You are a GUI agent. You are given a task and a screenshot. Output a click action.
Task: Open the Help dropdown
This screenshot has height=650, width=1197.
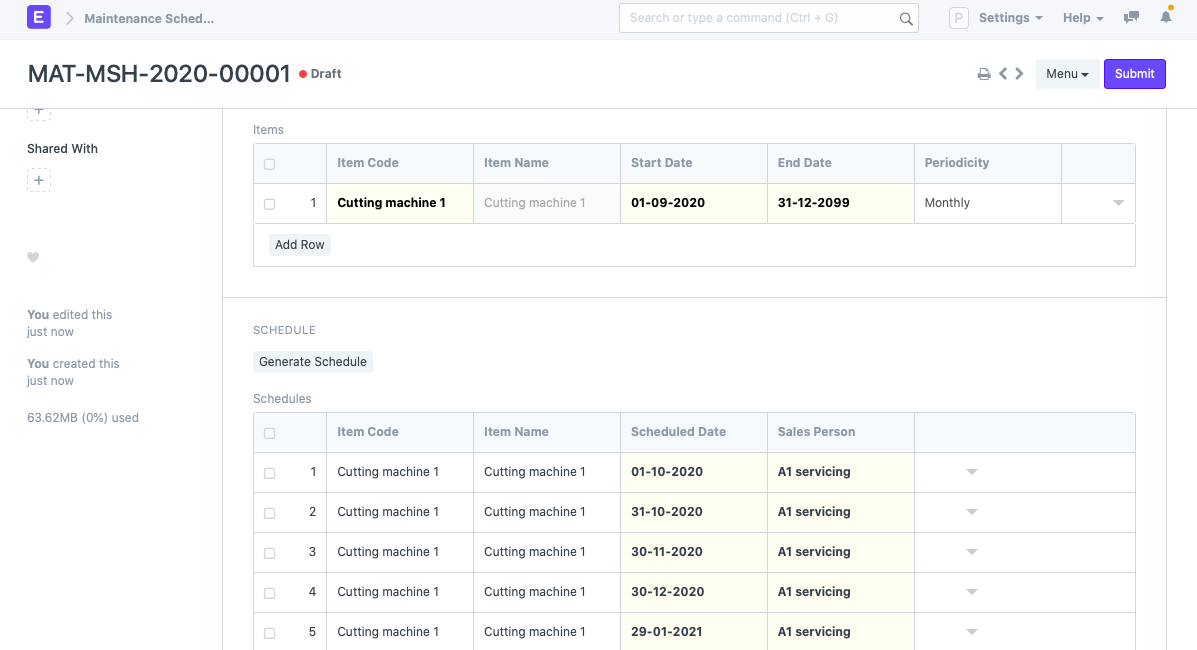coord(1082,18)
